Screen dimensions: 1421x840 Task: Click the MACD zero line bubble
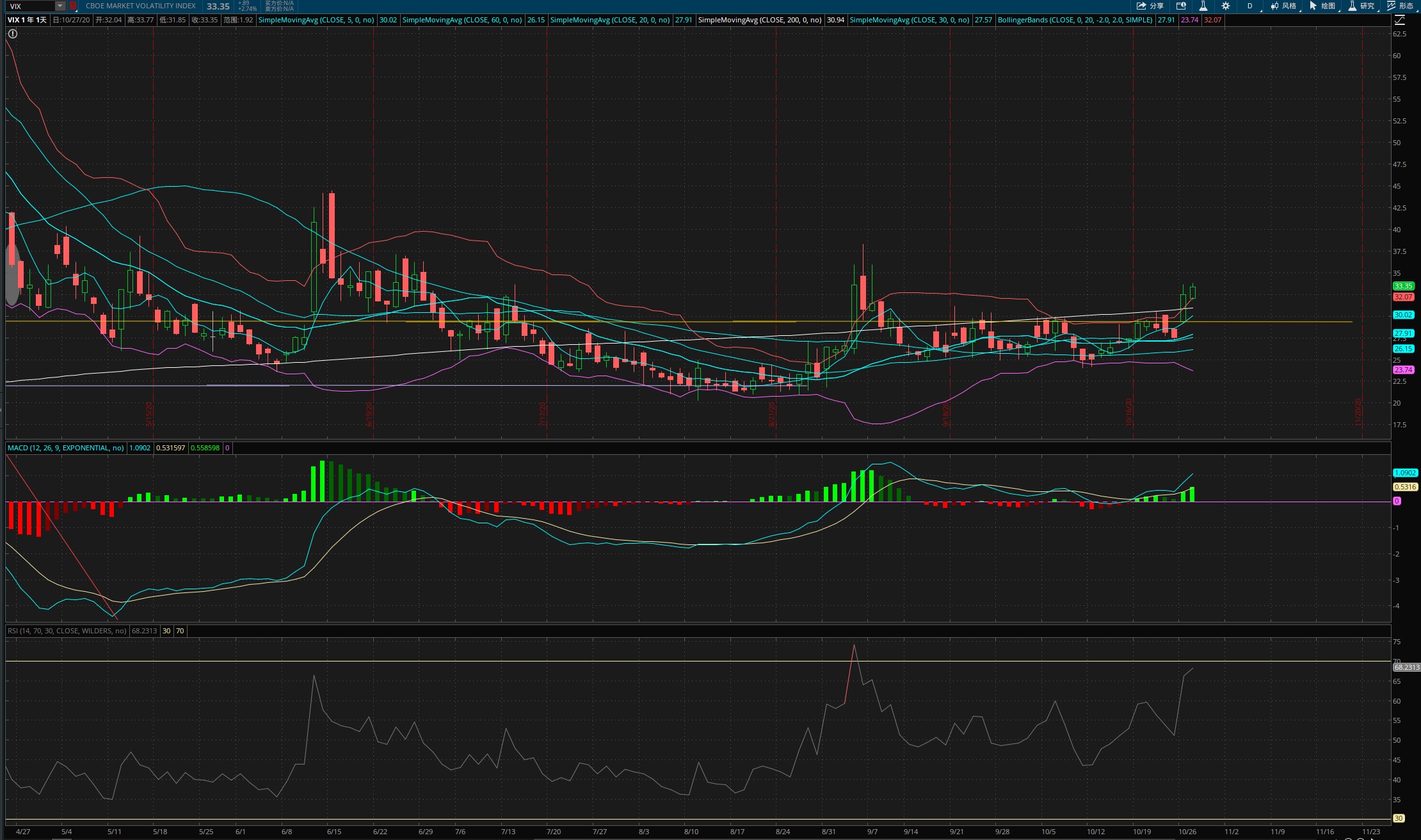point(1397,501)
